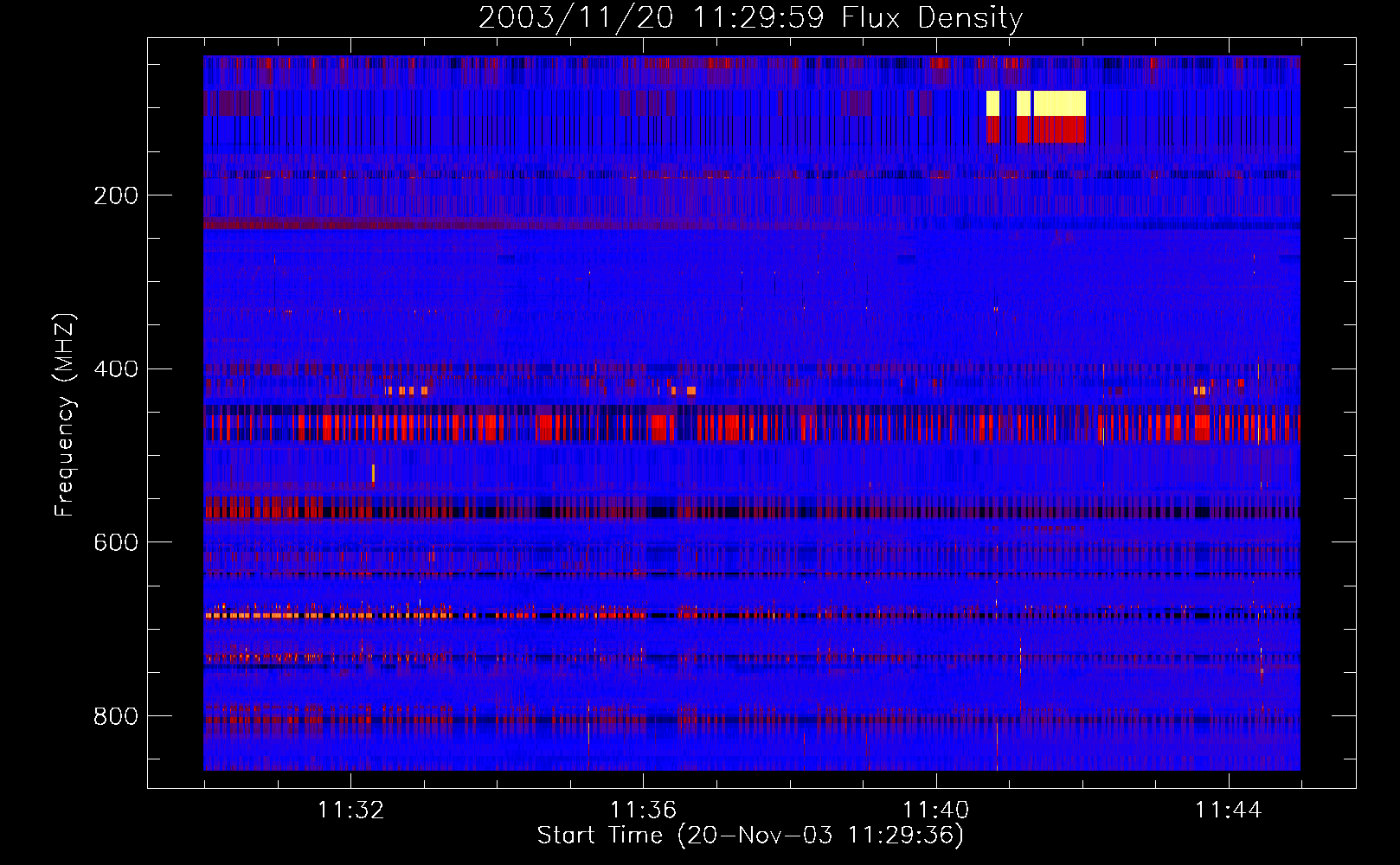The width and height of the screenshot is (1400, 865).
Task: Click the 'Start Time (20-Nov-03 11:29:36)' label
Action: pyautogui.click(x=750, y=836)
